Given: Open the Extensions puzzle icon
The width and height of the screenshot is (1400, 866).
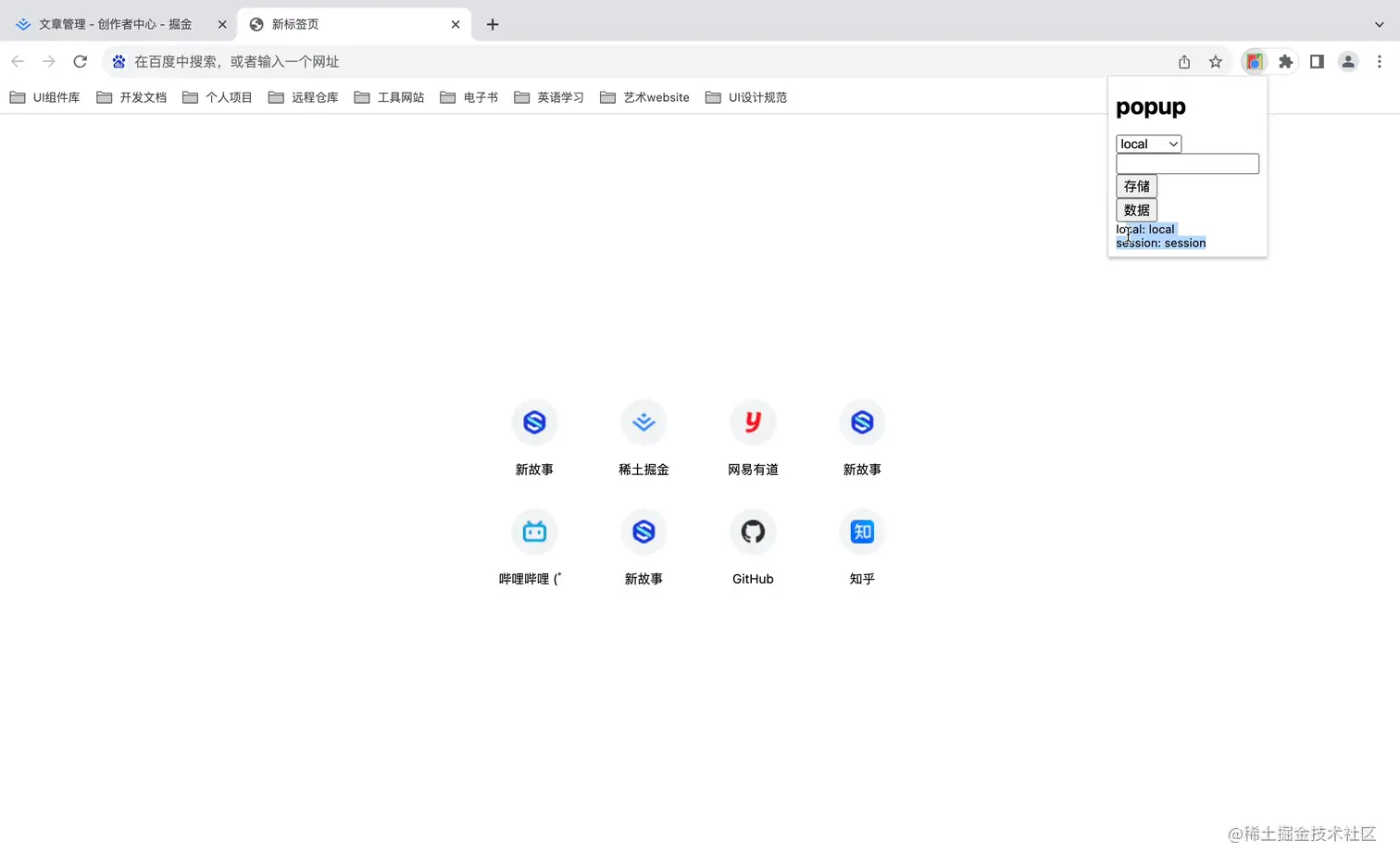Looking at the screenshot, I should coord(1286,61).
